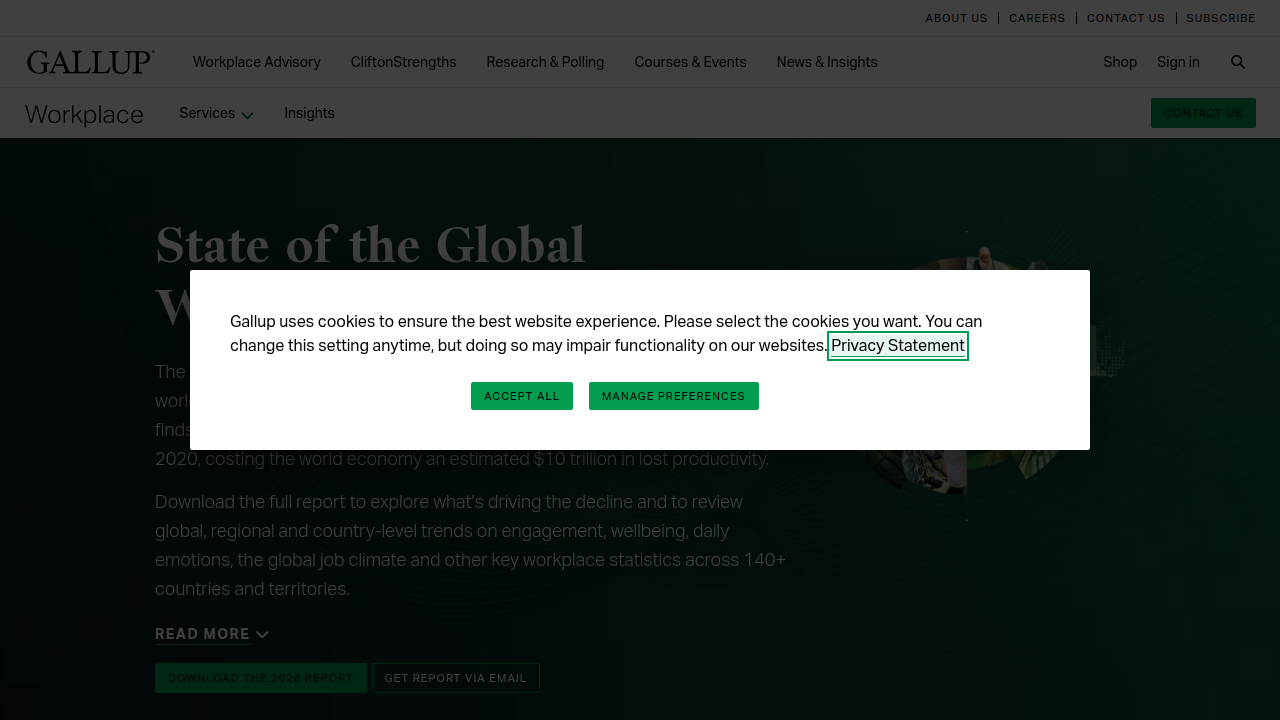Open About Us link
The height and width of the screenshot is (720, 1280).
[x=956, y=18]
